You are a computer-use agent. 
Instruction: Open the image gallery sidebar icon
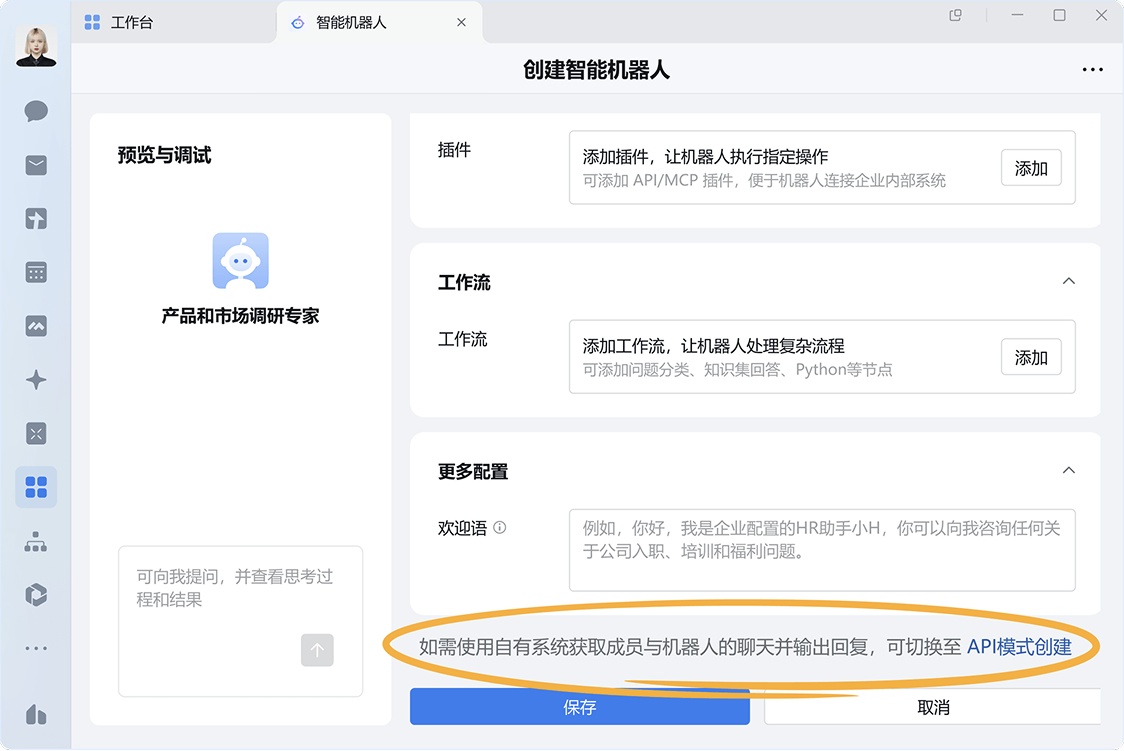pos(35,326)
